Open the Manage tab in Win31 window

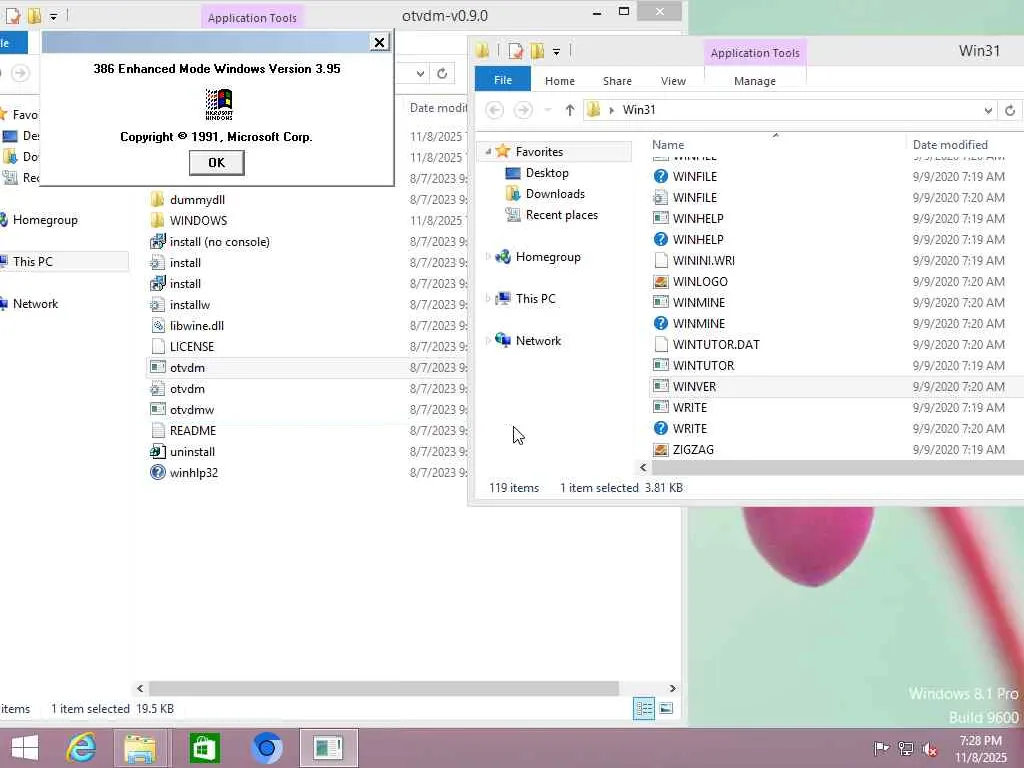(x=755, y=81)
